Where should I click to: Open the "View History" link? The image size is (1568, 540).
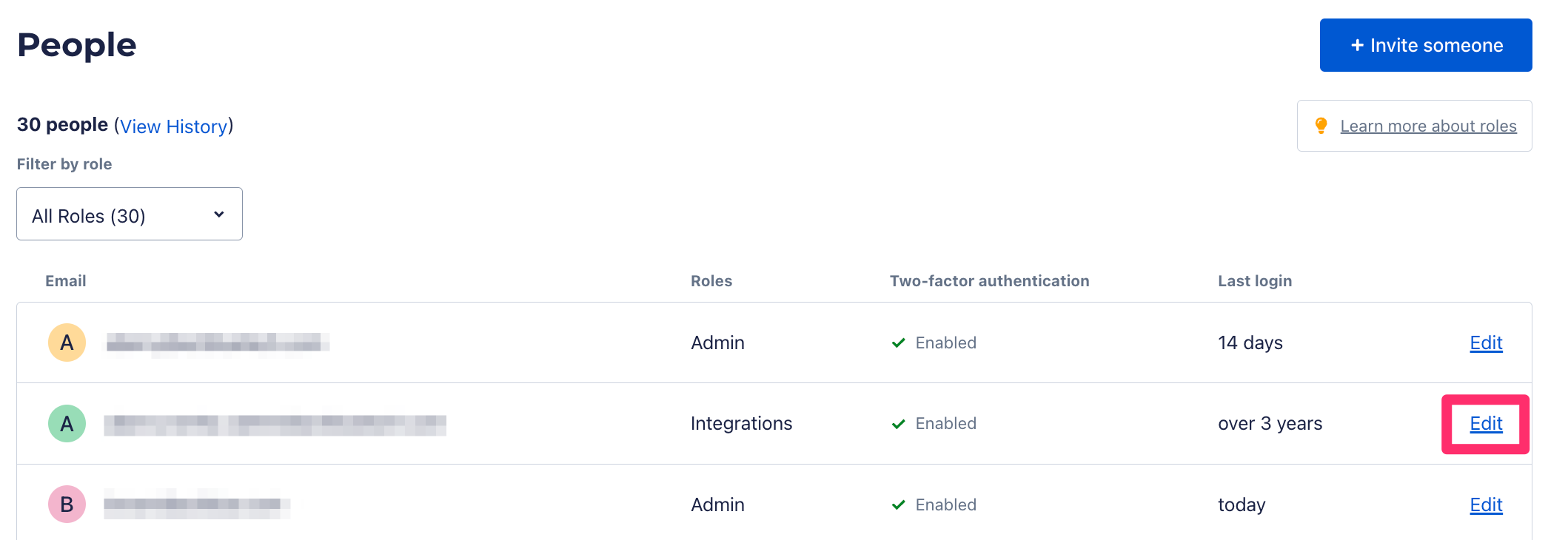(173, 126)
